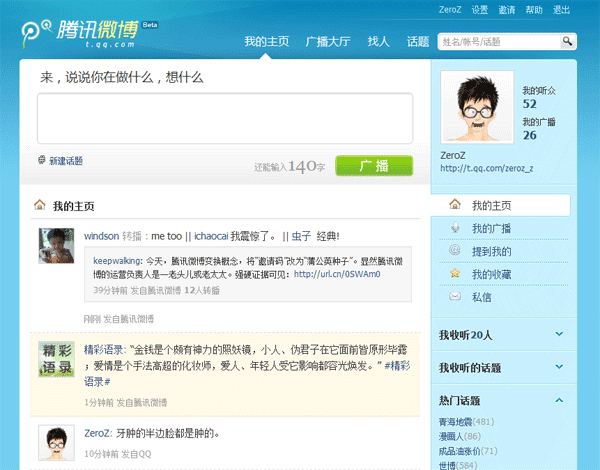Click the @ icon for 提到我的
This screenshot has height=470, width=600.
454,250
